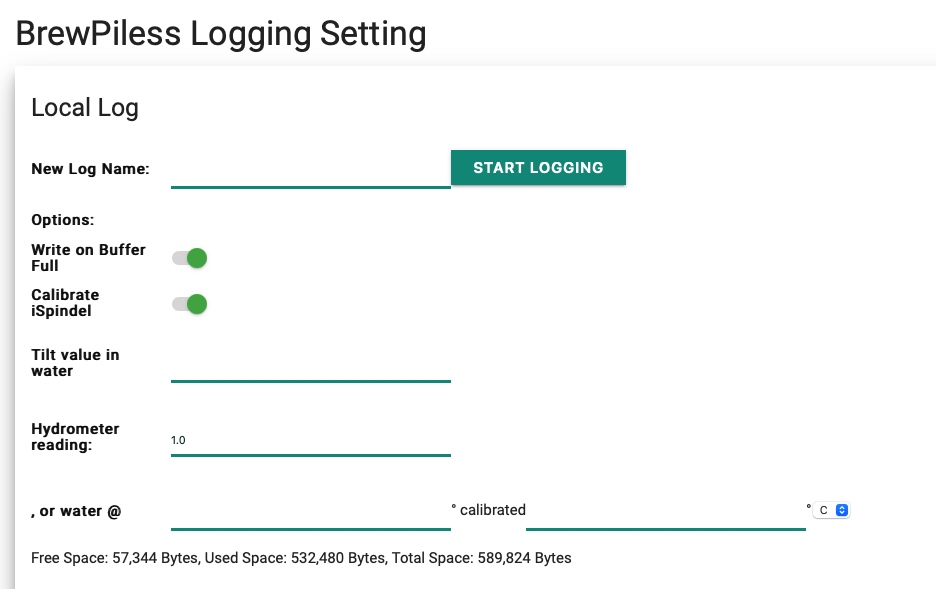Click the New Log Name text field
The height and width of the screenshot is (589, 936).
(x=310, y=177)
